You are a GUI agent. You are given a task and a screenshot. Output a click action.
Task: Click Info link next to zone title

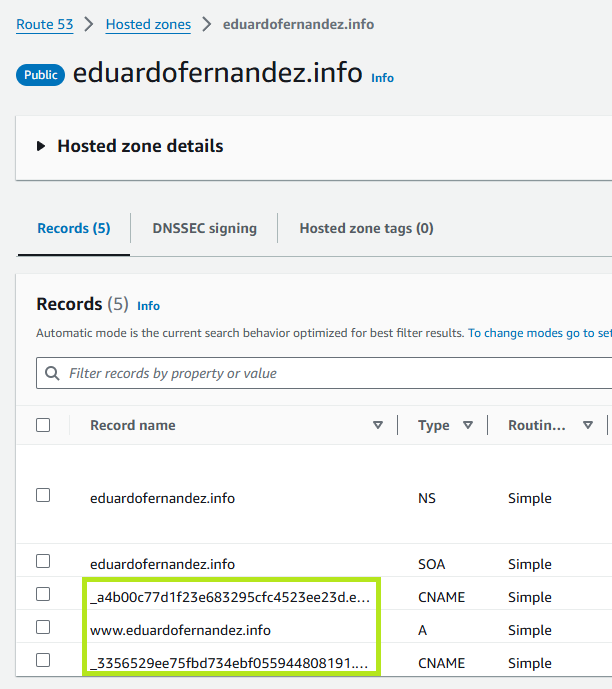point(382,77)
